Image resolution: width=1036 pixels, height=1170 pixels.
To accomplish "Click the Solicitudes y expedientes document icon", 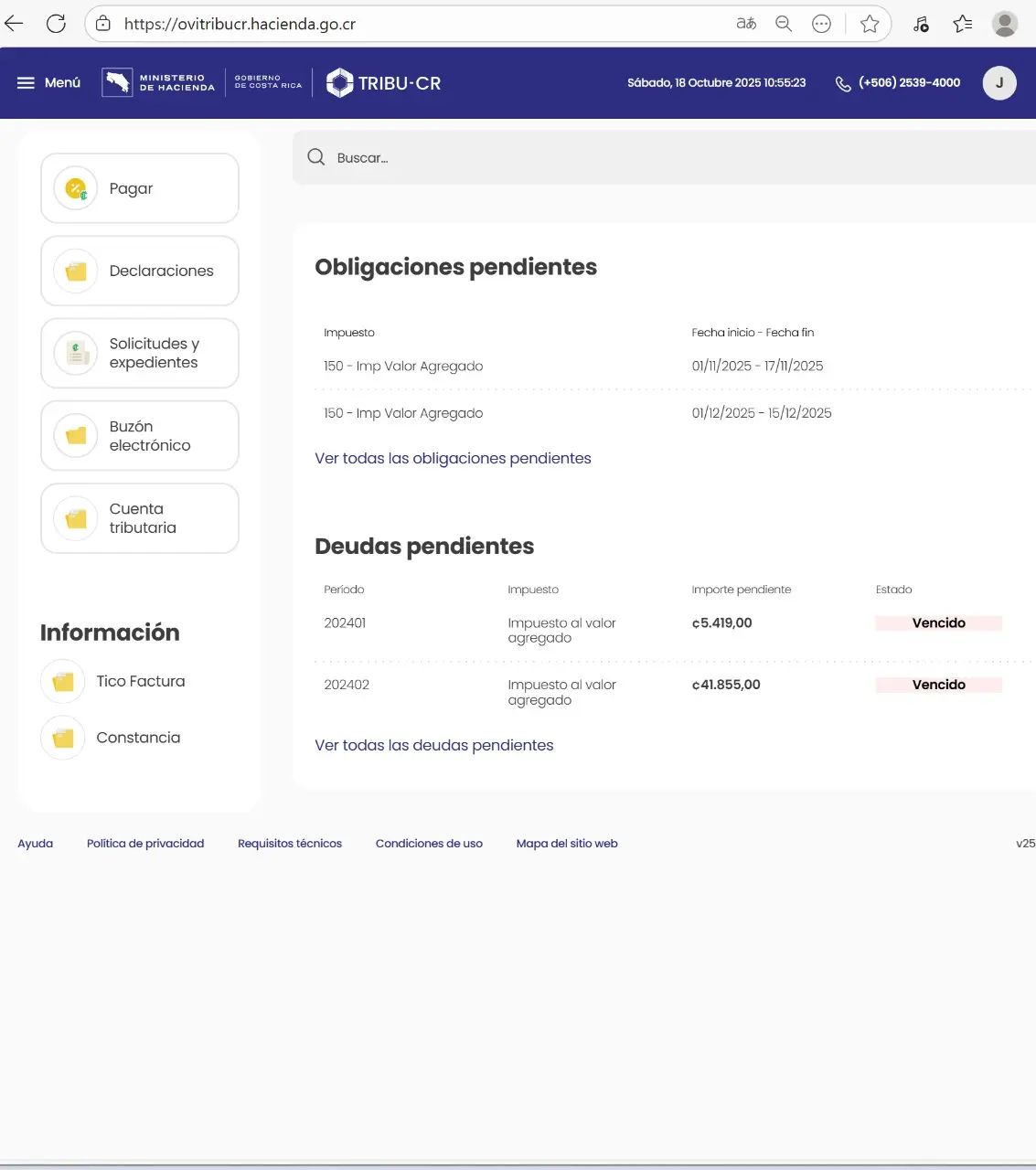I will click(x=76, y=354).
